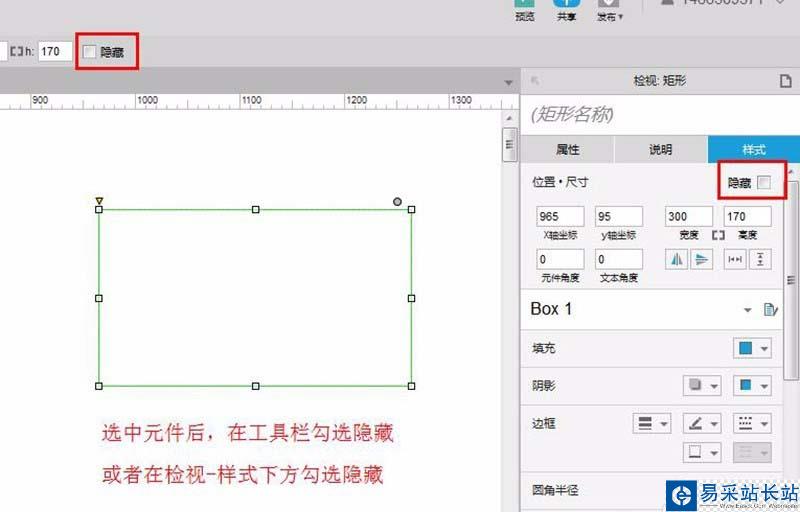The image size is (800, 512).
Task: Click the y轴坐标 field showing 95
Action: click(x=618, y=216)
